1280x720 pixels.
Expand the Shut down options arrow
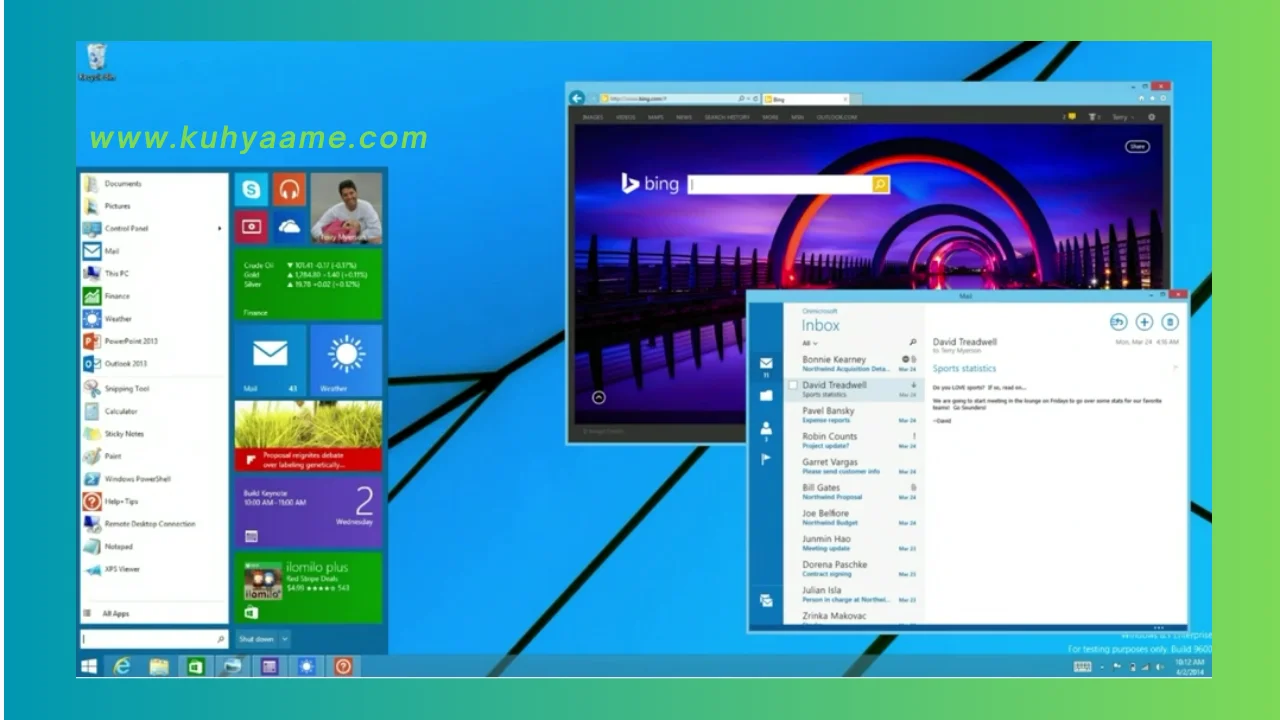tap(284, 638)
